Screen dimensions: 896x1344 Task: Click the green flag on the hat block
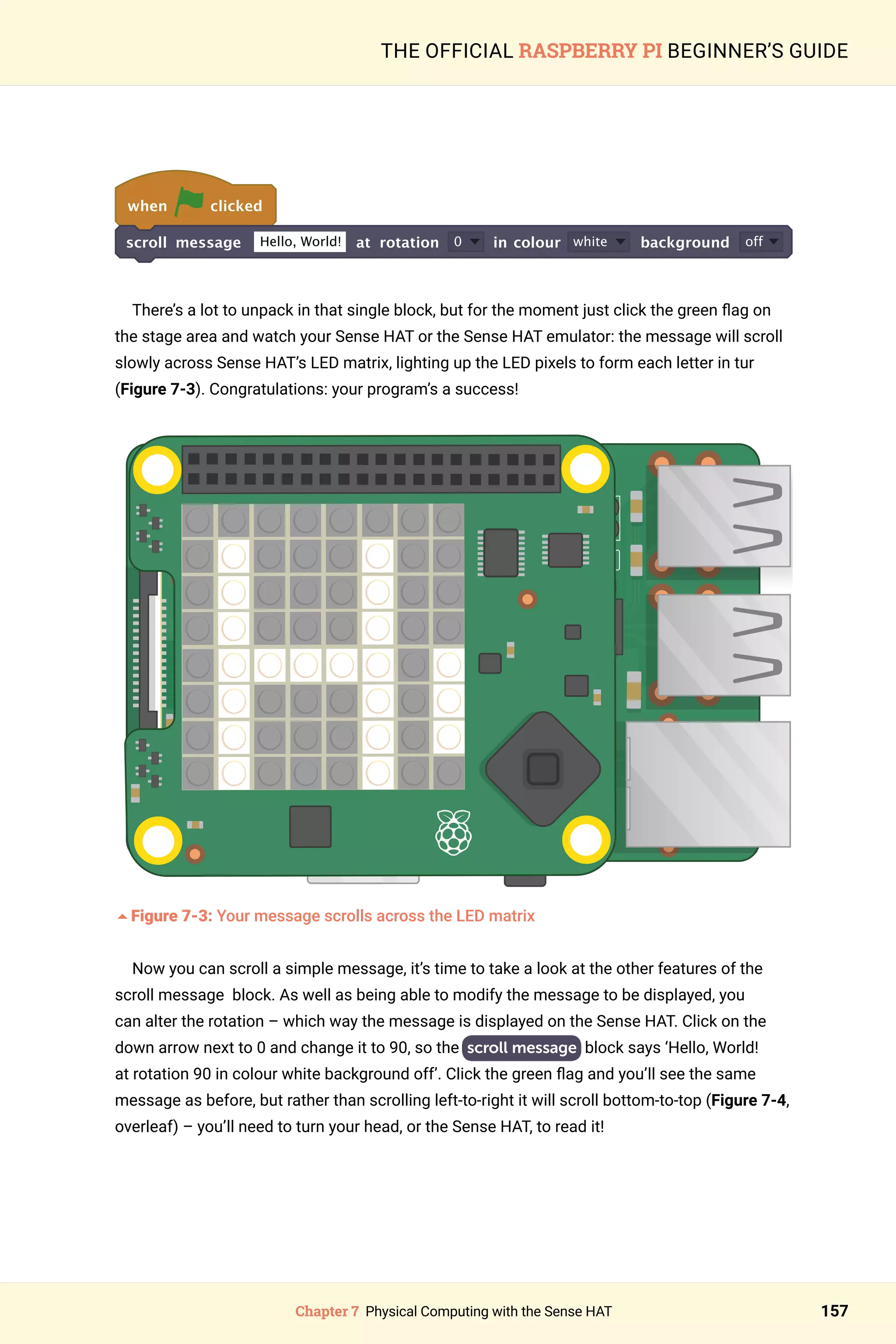pyautogui.click(x=189, y=202)
